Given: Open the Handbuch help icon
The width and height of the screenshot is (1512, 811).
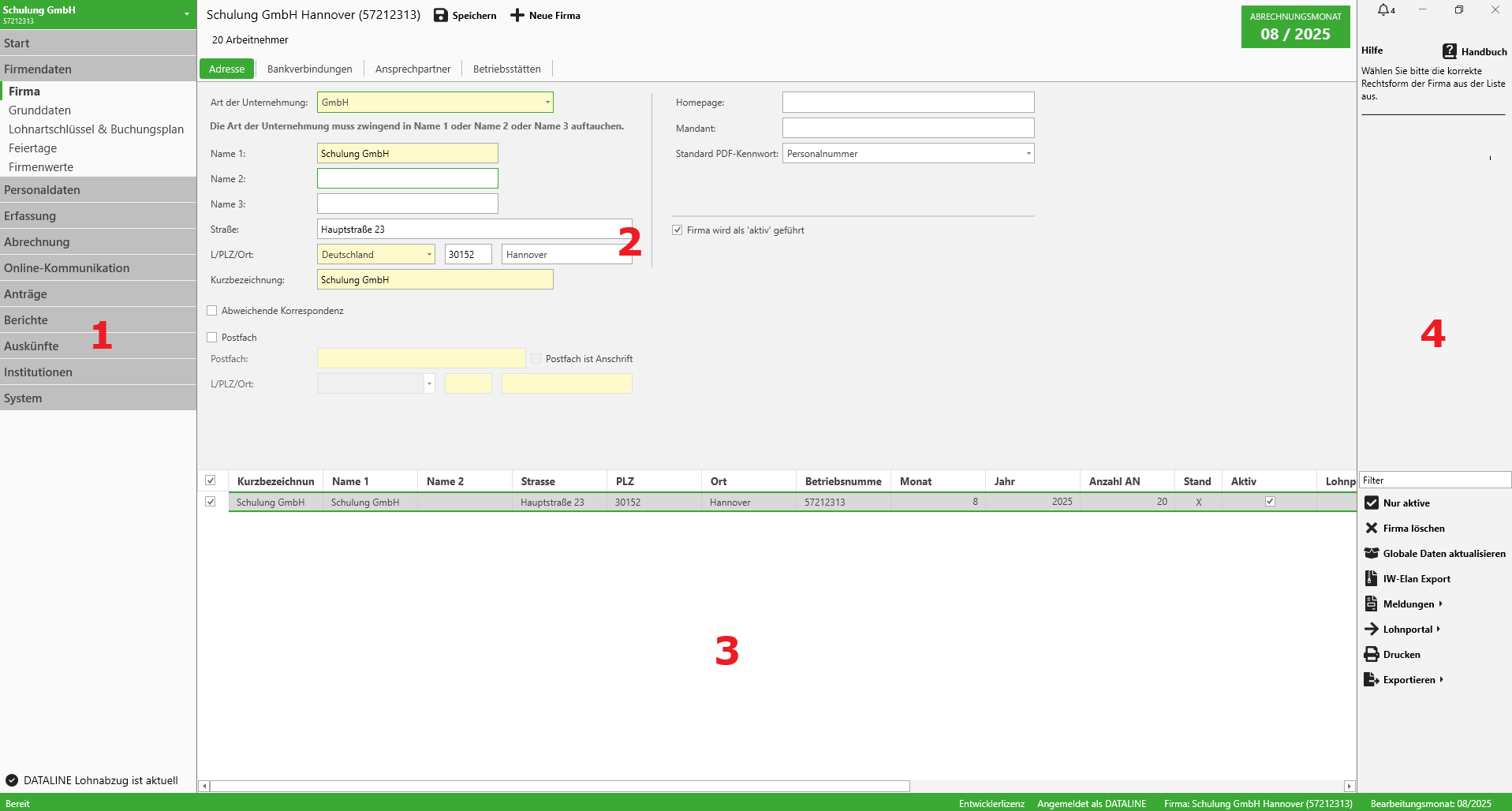Looking at the screenshot, I should pyautogui.click(x=1450, y=51).
